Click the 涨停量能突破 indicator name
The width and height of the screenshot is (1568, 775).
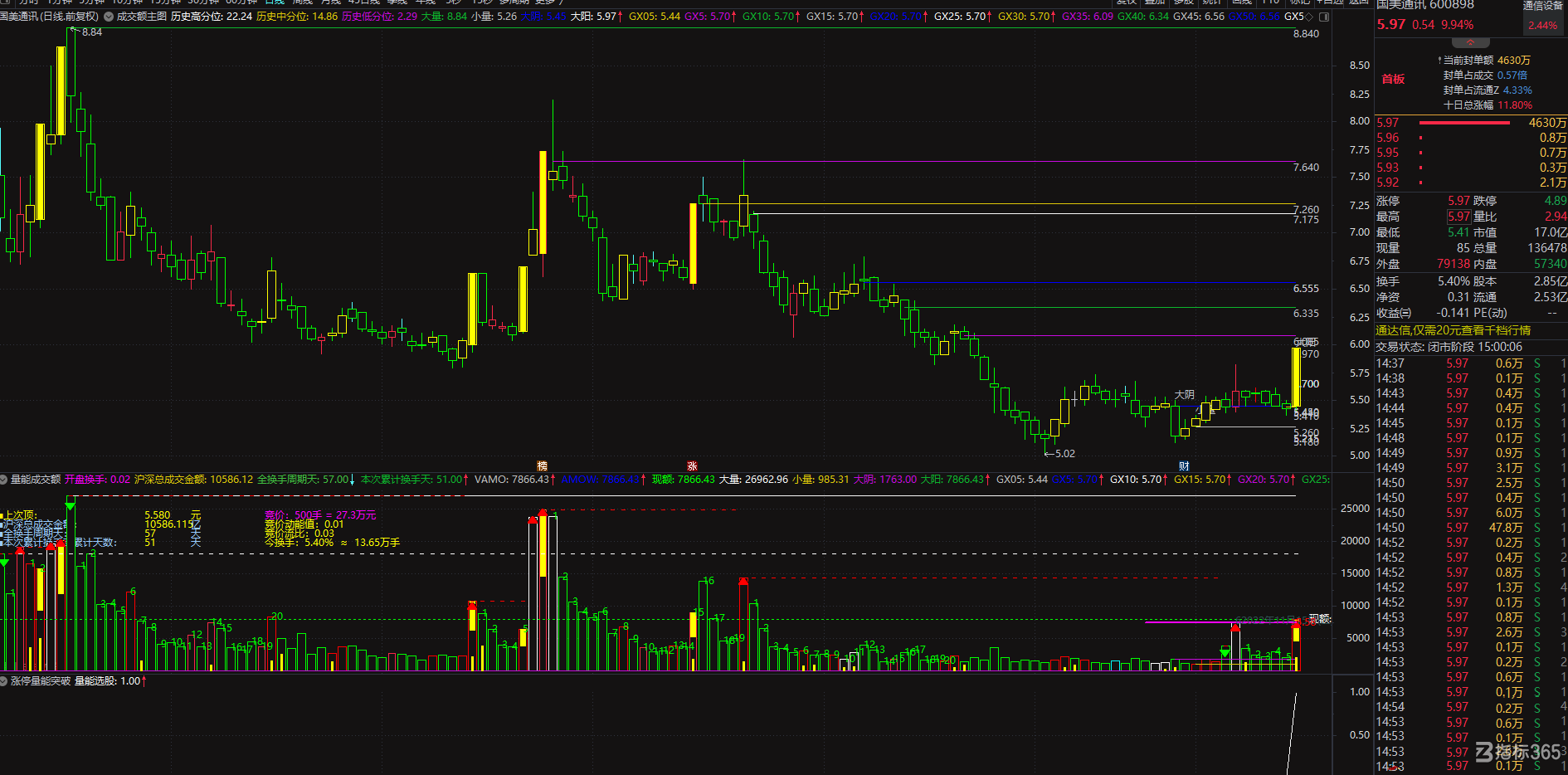point(41,681)
